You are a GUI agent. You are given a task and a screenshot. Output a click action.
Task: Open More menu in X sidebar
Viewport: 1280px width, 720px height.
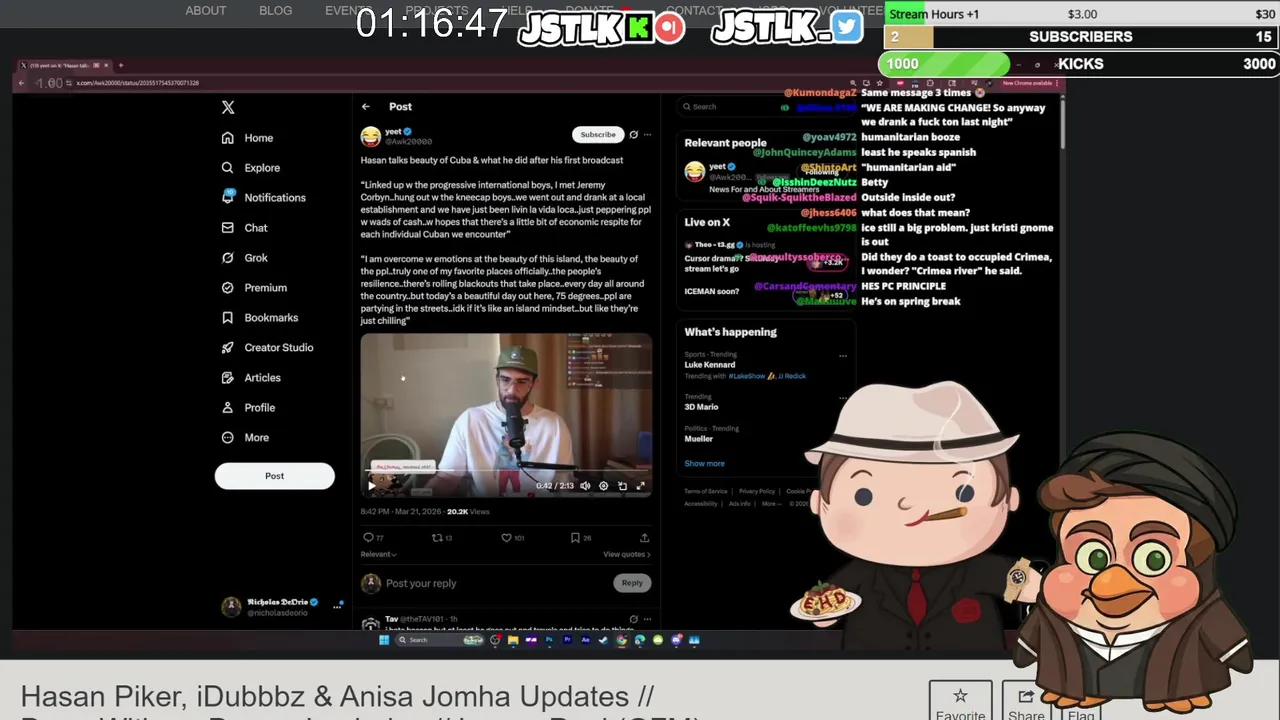[245, 438]
